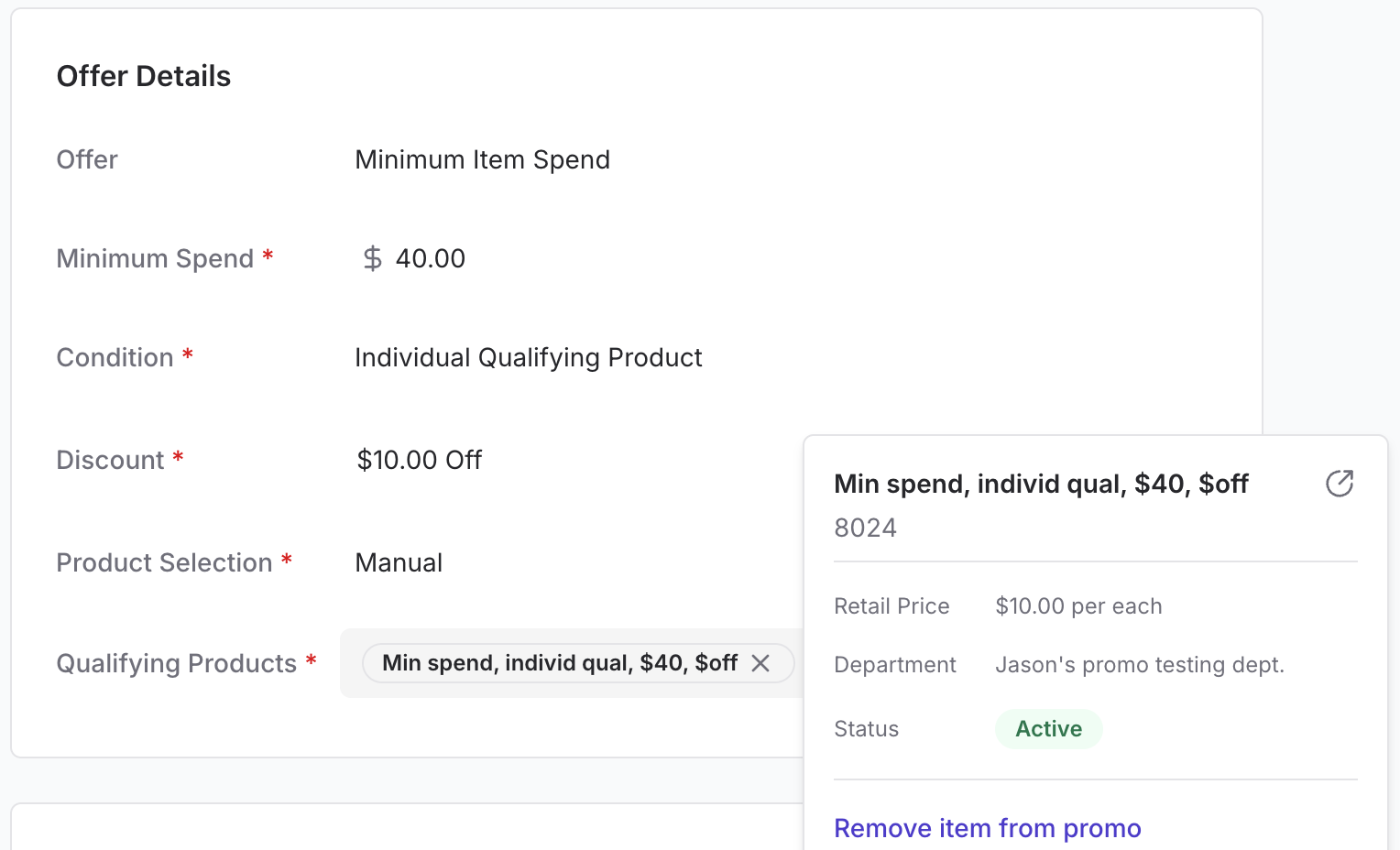
Task: Click the Active status badge
Action: coord(1048,729)
